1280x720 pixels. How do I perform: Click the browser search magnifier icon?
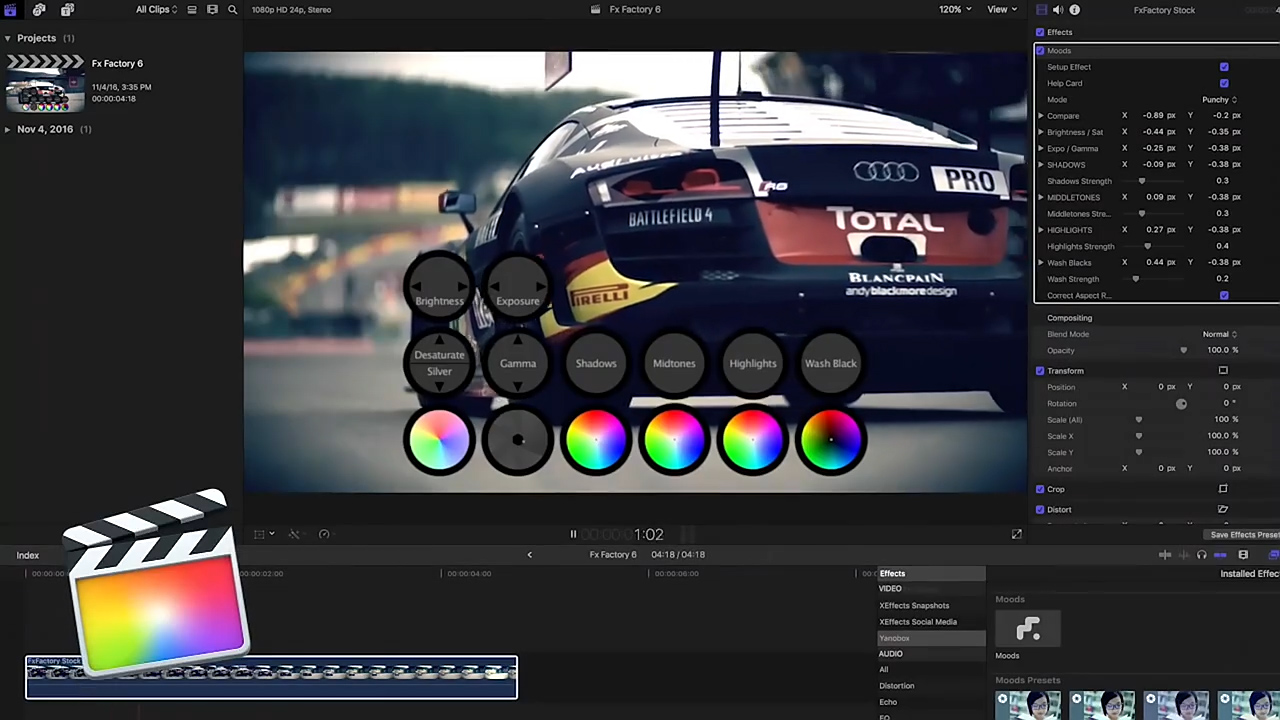click(x=233, y=10)
